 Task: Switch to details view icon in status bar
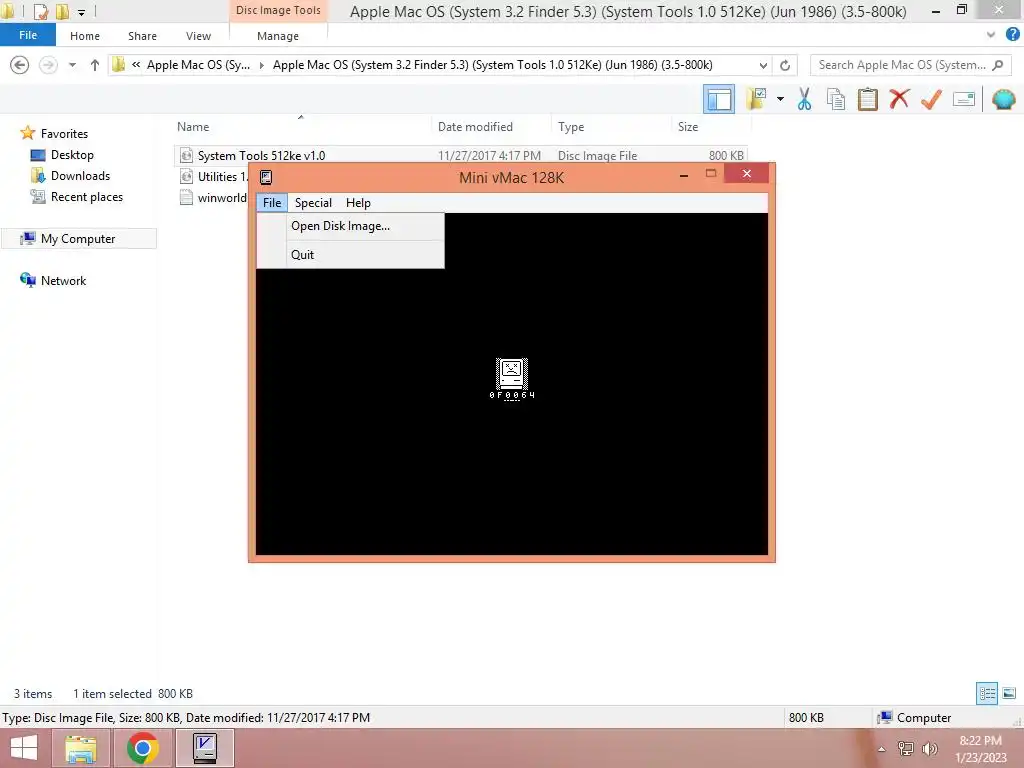(x=987, y=693)
